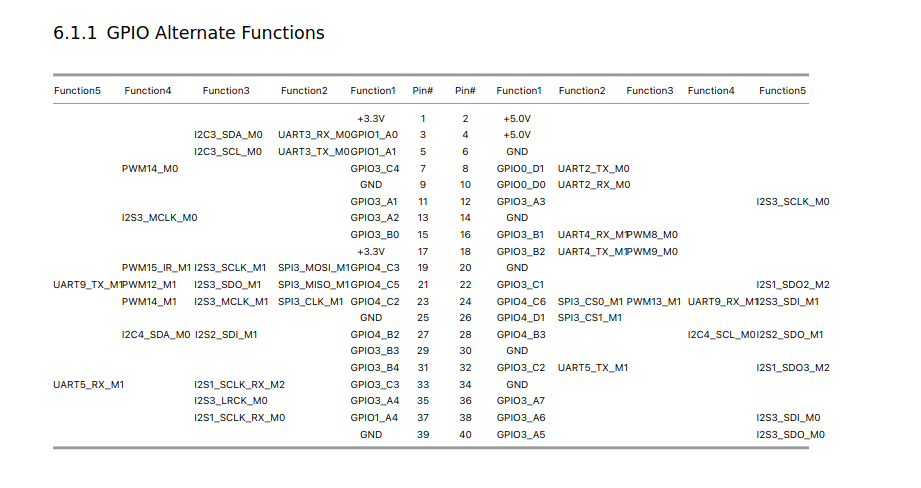Click the GPIO0_D0 cell
This screenshot has height=488, width=921.
coord(521,184)
